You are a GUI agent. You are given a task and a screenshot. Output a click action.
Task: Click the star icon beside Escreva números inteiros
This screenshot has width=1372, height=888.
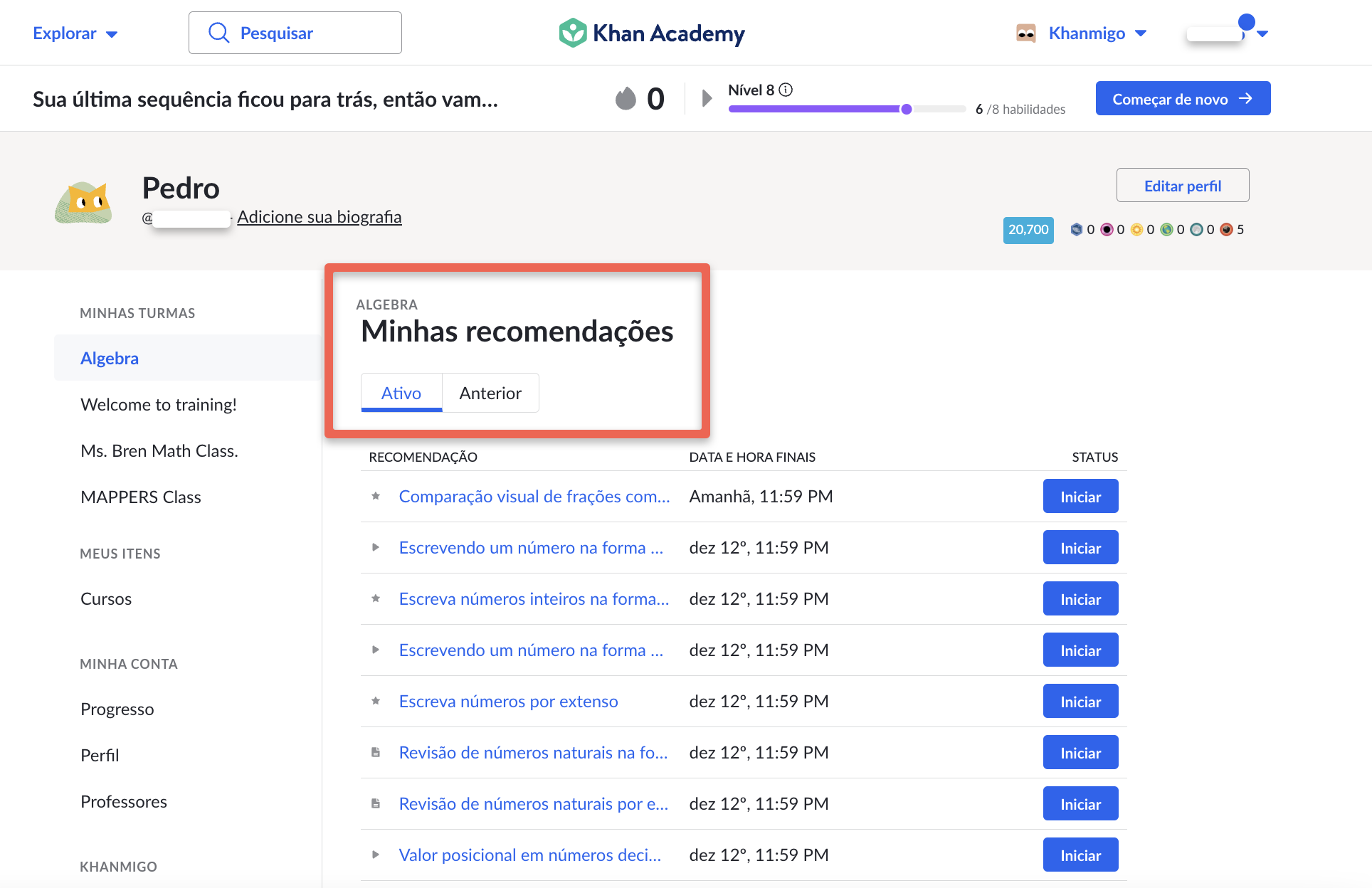click(376, 598)
